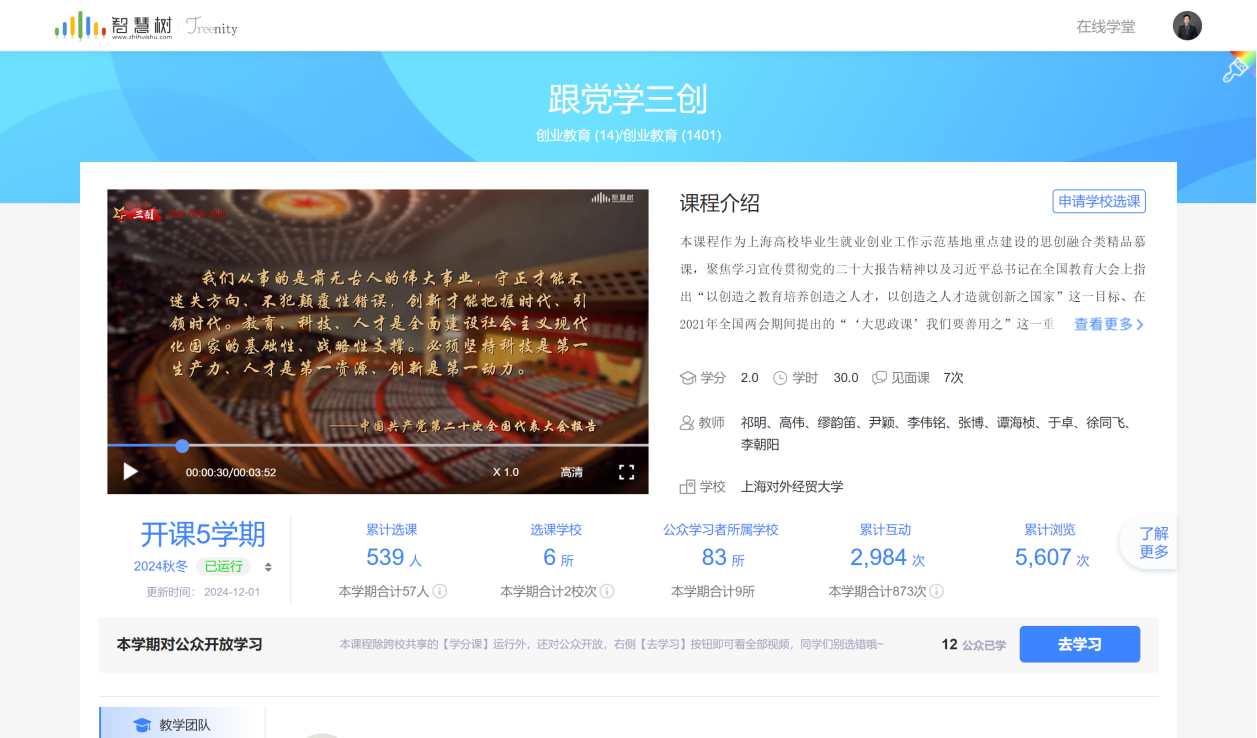Click the 见面课 icon
1257x738 pixels.
click(879, 378)
